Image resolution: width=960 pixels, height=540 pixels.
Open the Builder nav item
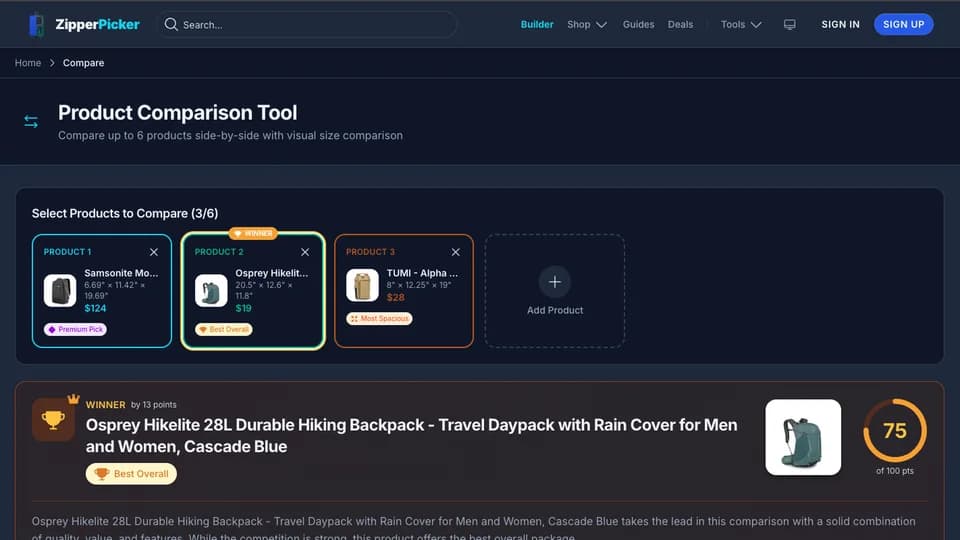point(537,24)
